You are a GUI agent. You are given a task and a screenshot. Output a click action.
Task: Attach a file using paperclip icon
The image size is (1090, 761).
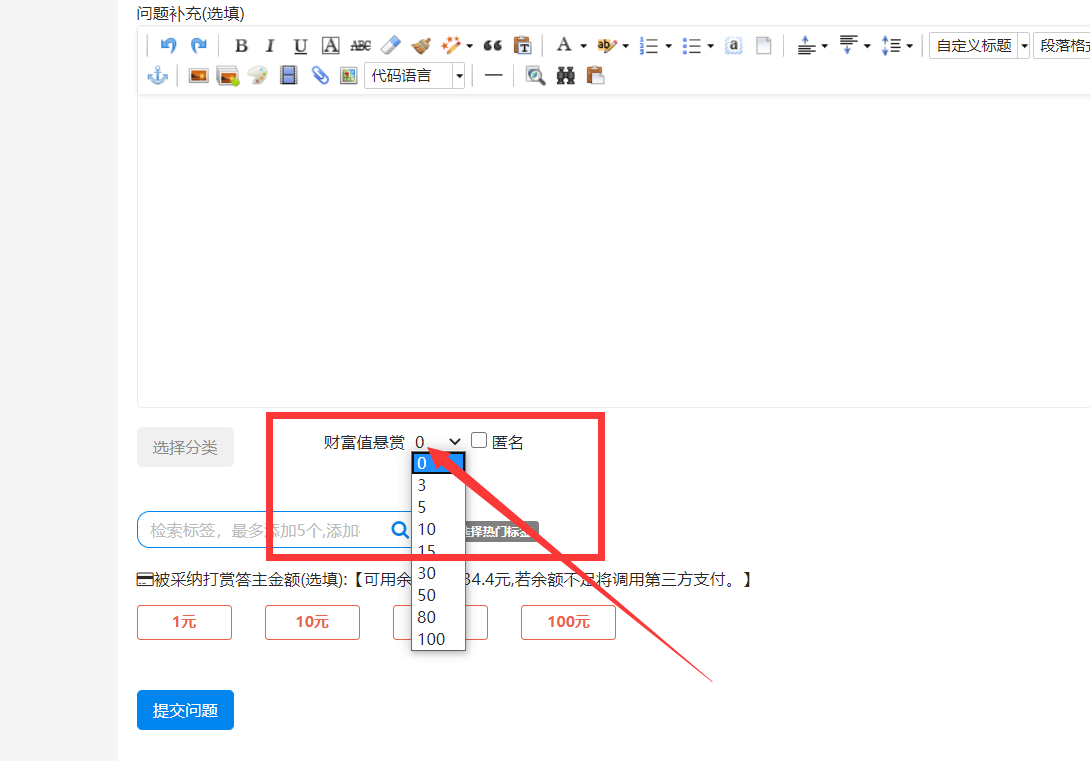[320, 76]
